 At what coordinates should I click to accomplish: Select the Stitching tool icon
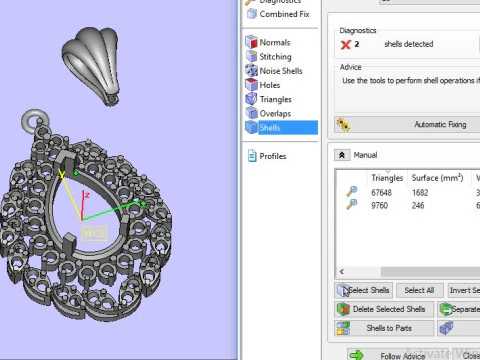tap(252, 56)
